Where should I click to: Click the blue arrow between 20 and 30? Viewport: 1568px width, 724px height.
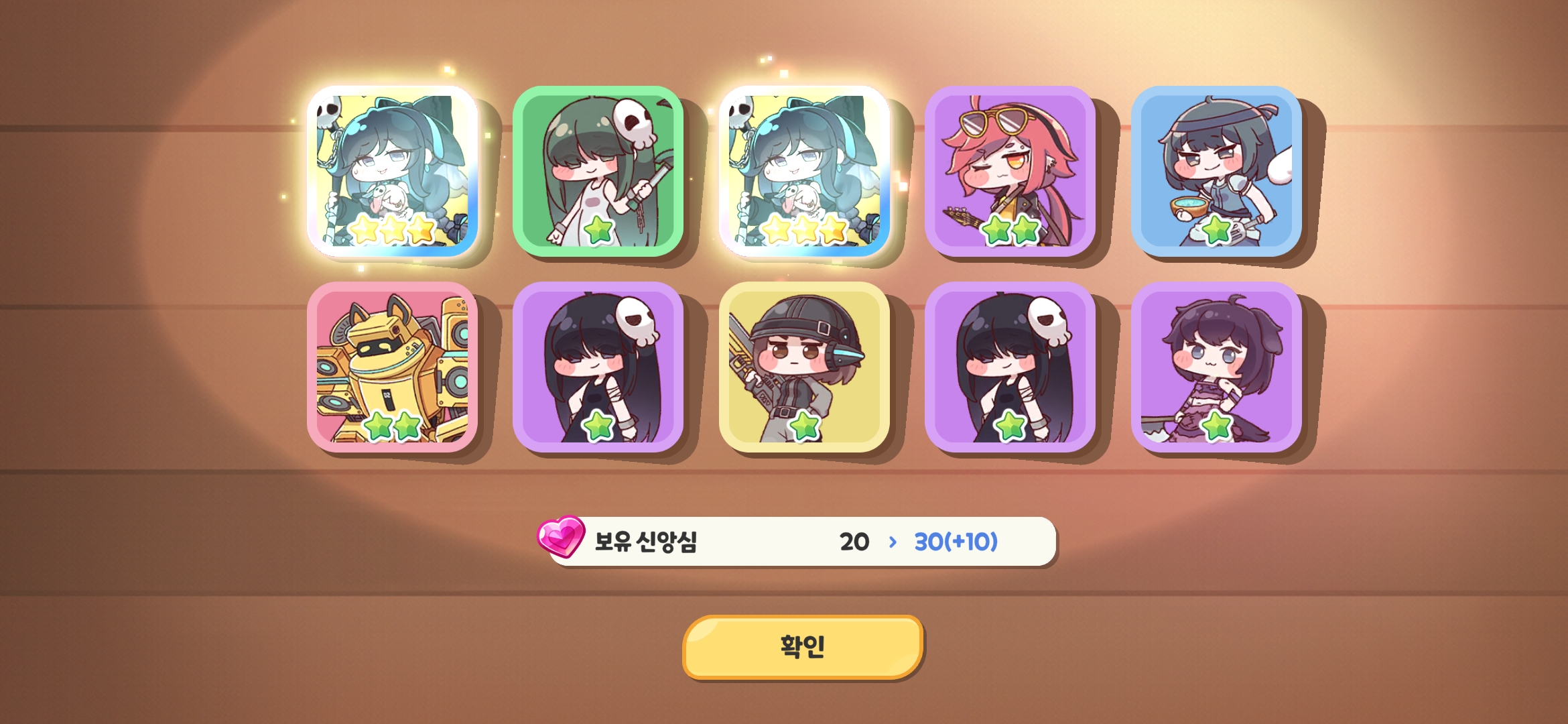tap(893, 542)
